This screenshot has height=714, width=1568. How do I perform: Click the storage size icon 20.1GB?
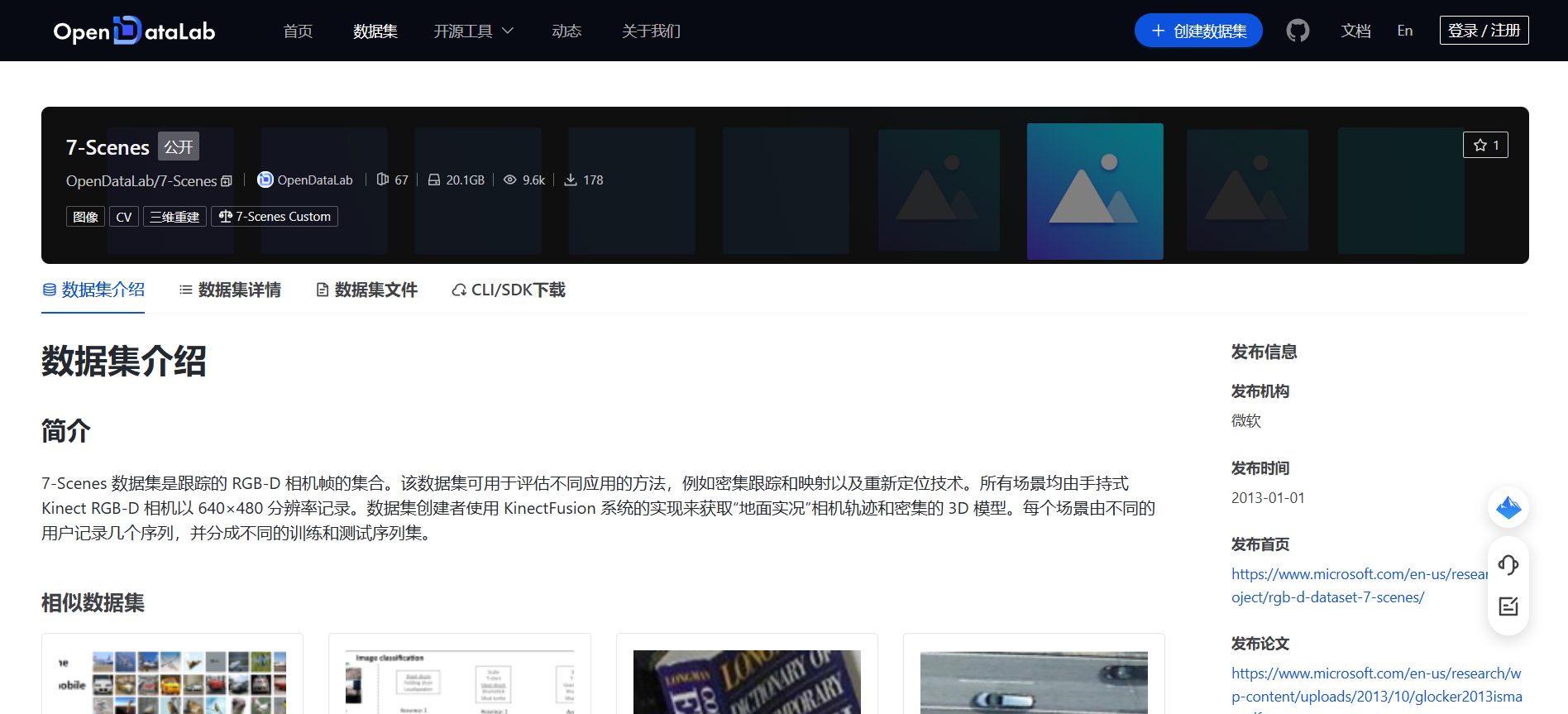click(434, 180)
